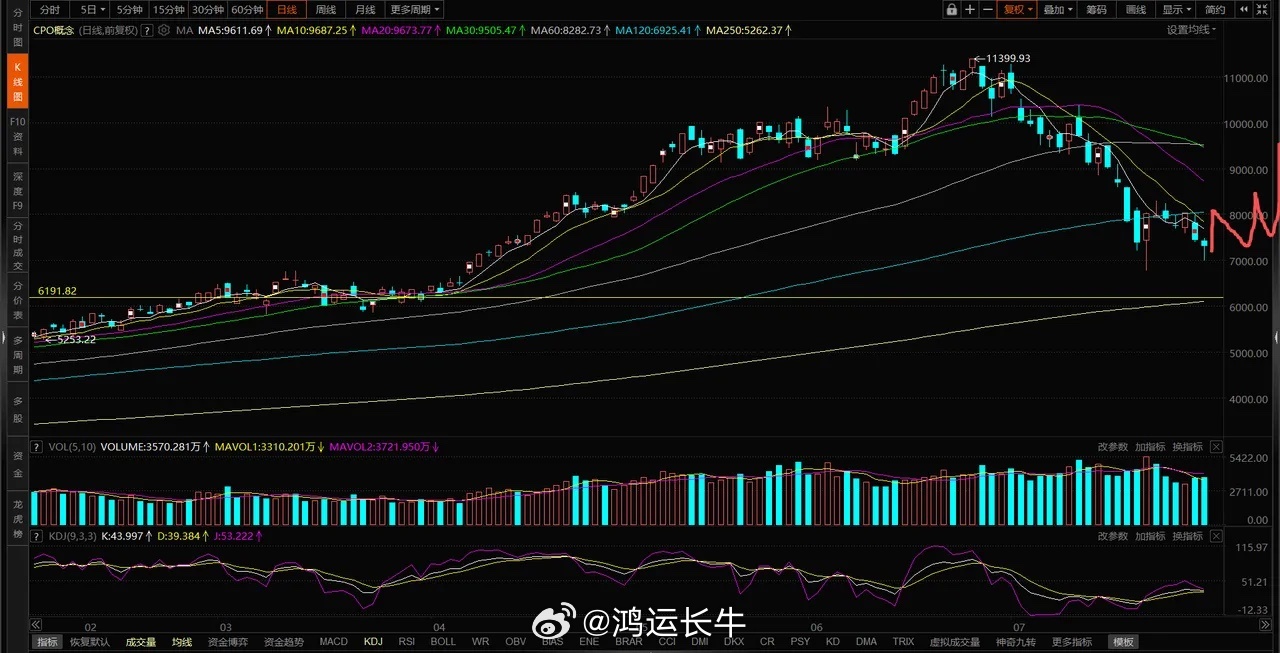Expand the 更多周期 period dropdown

415,10
